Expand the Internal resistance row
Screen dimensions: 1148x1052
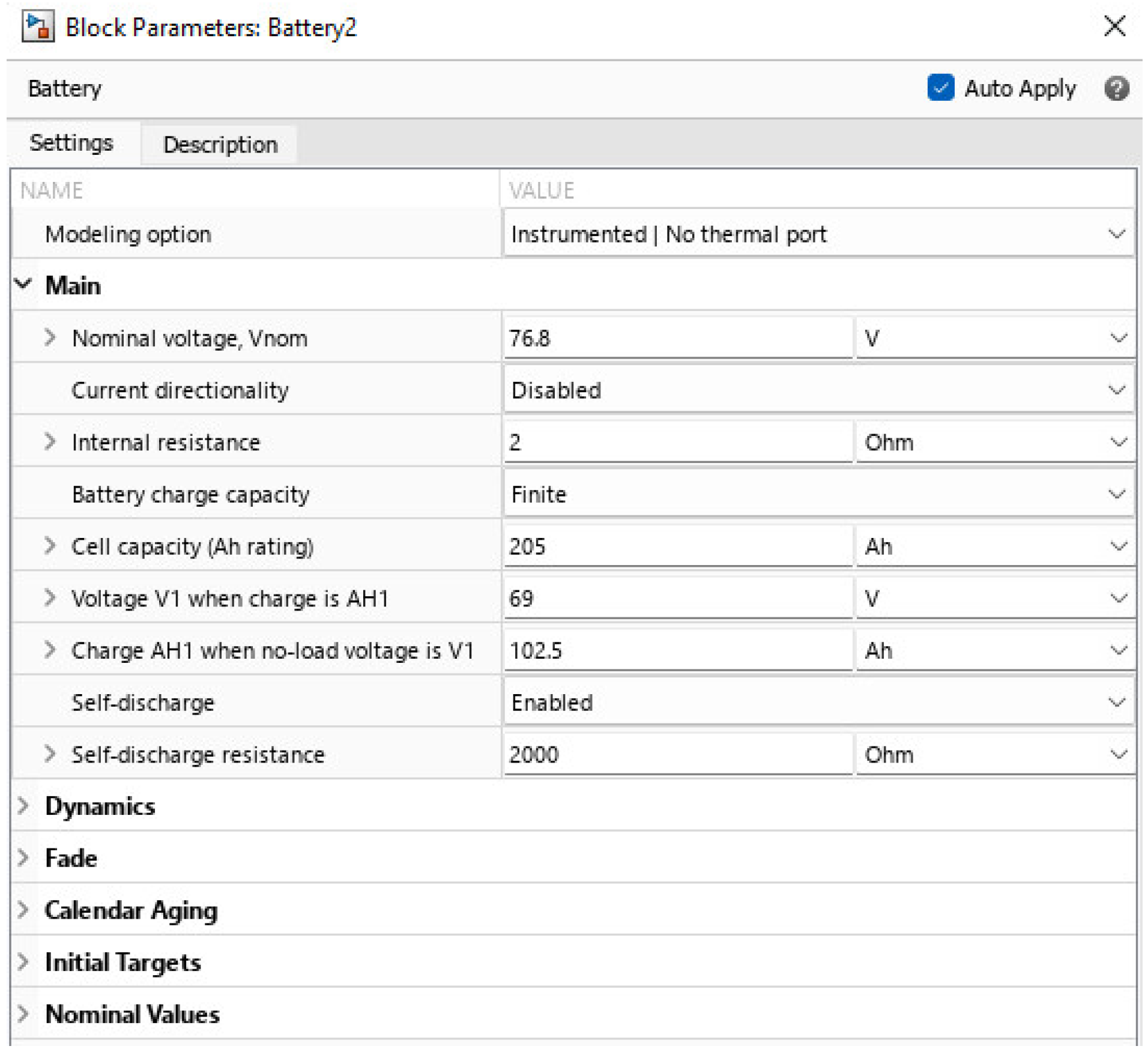tap(50, 442)
